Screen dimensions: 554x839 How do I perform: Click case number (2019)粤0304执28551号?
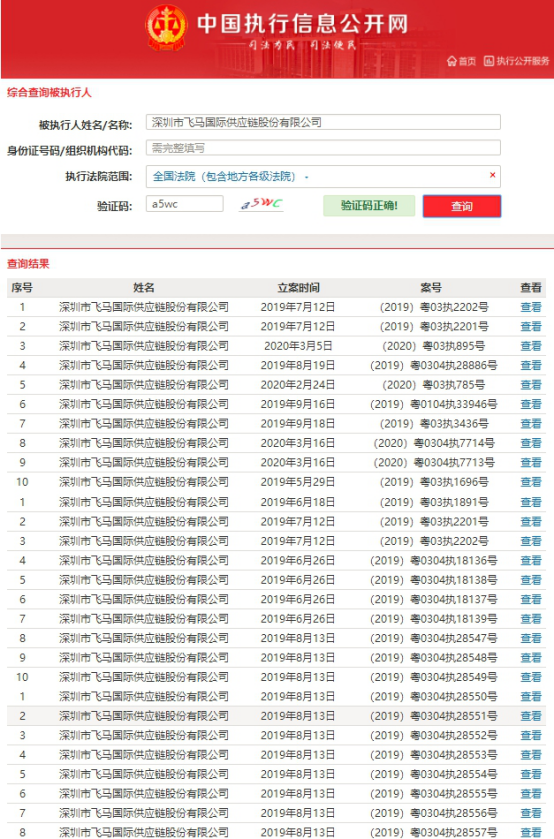coord(434,716)
